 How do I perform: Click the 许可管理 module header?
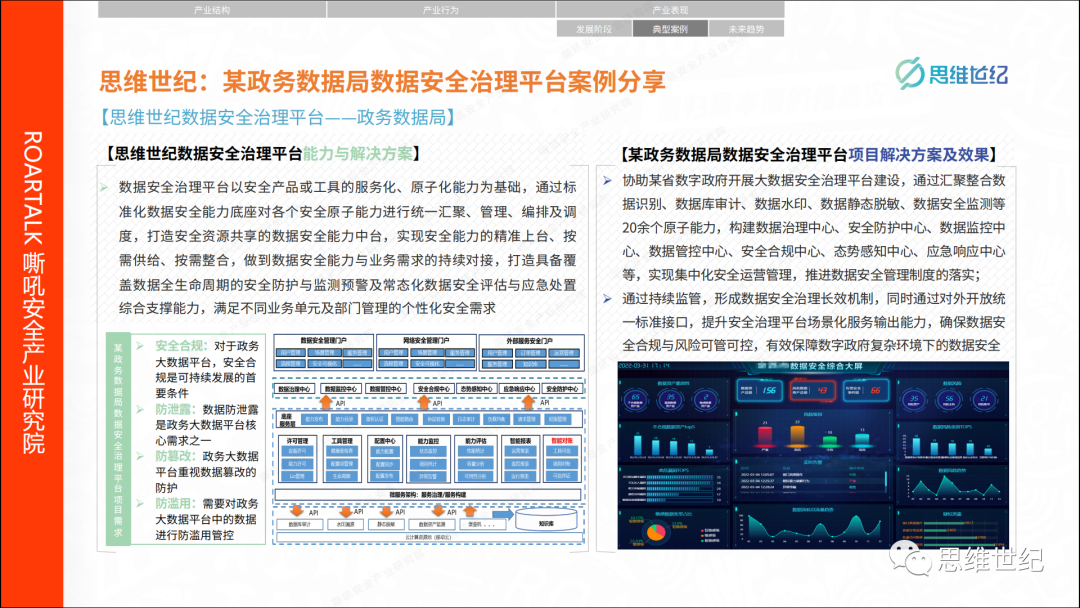297,441
